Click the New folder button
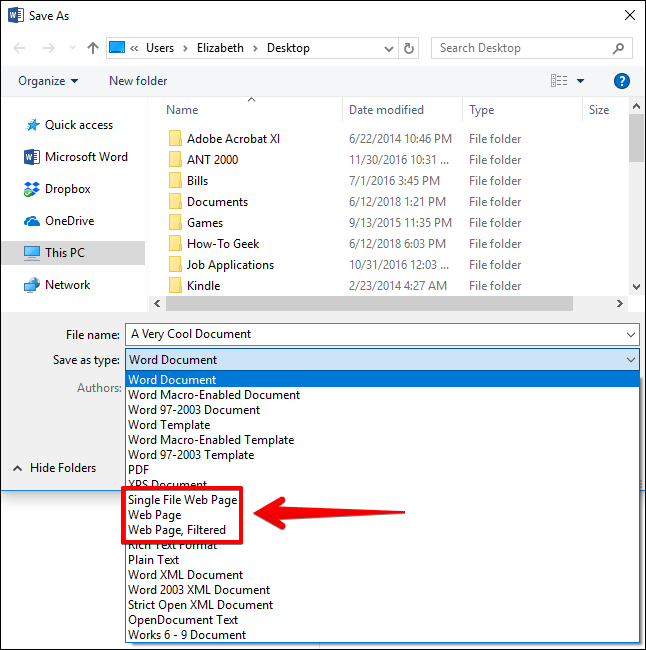 (138, 81)
